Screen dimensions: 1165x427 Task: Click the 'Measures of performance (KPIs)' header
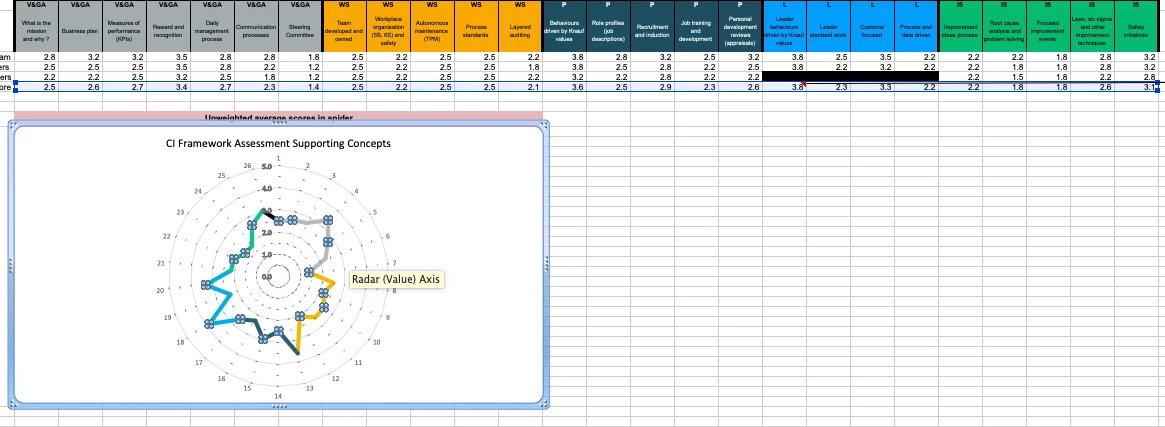tap(124, 31)
